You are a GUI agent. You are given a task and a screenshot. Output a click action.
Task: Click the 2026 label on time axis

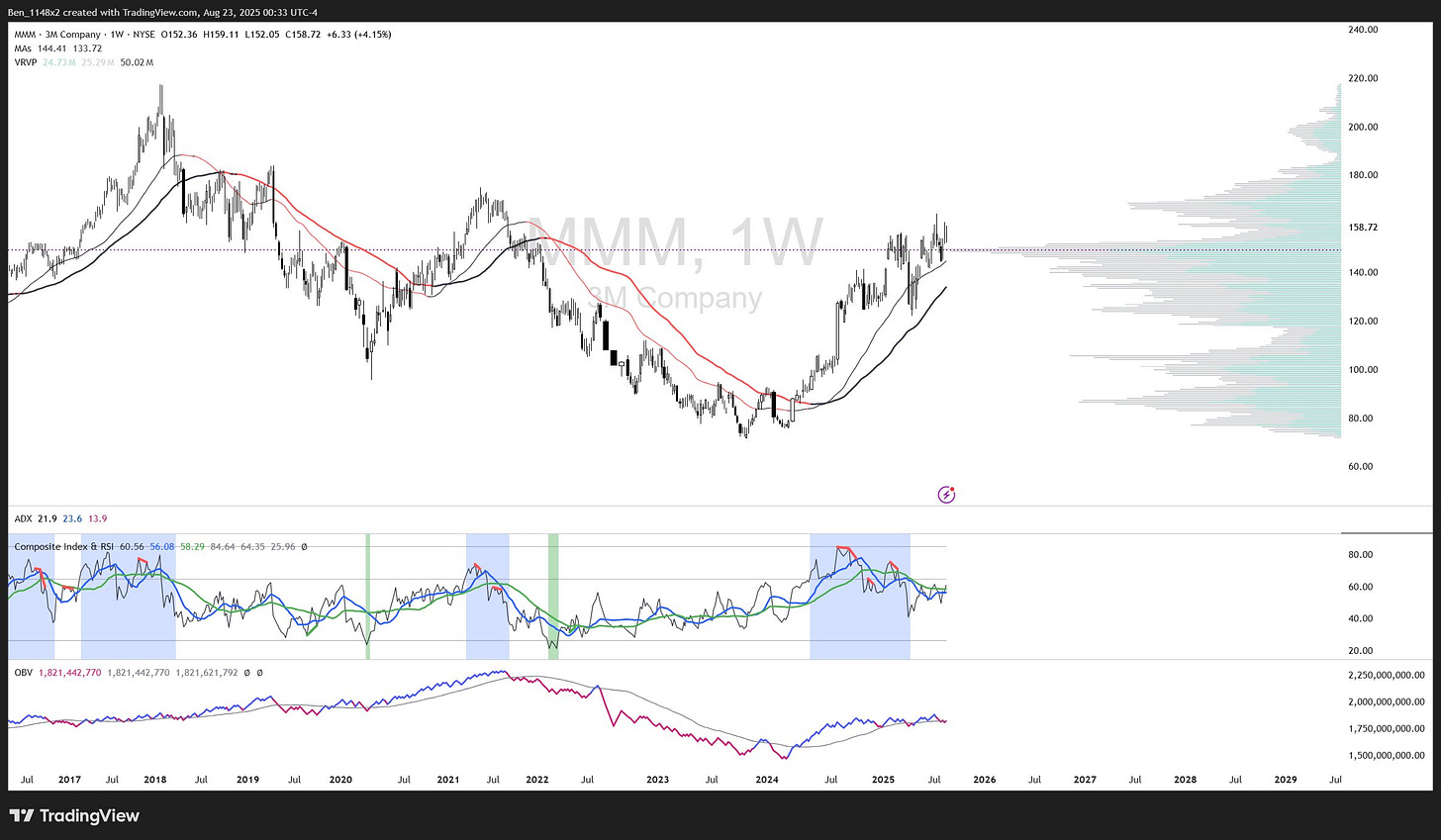click(x=984, y=780)
